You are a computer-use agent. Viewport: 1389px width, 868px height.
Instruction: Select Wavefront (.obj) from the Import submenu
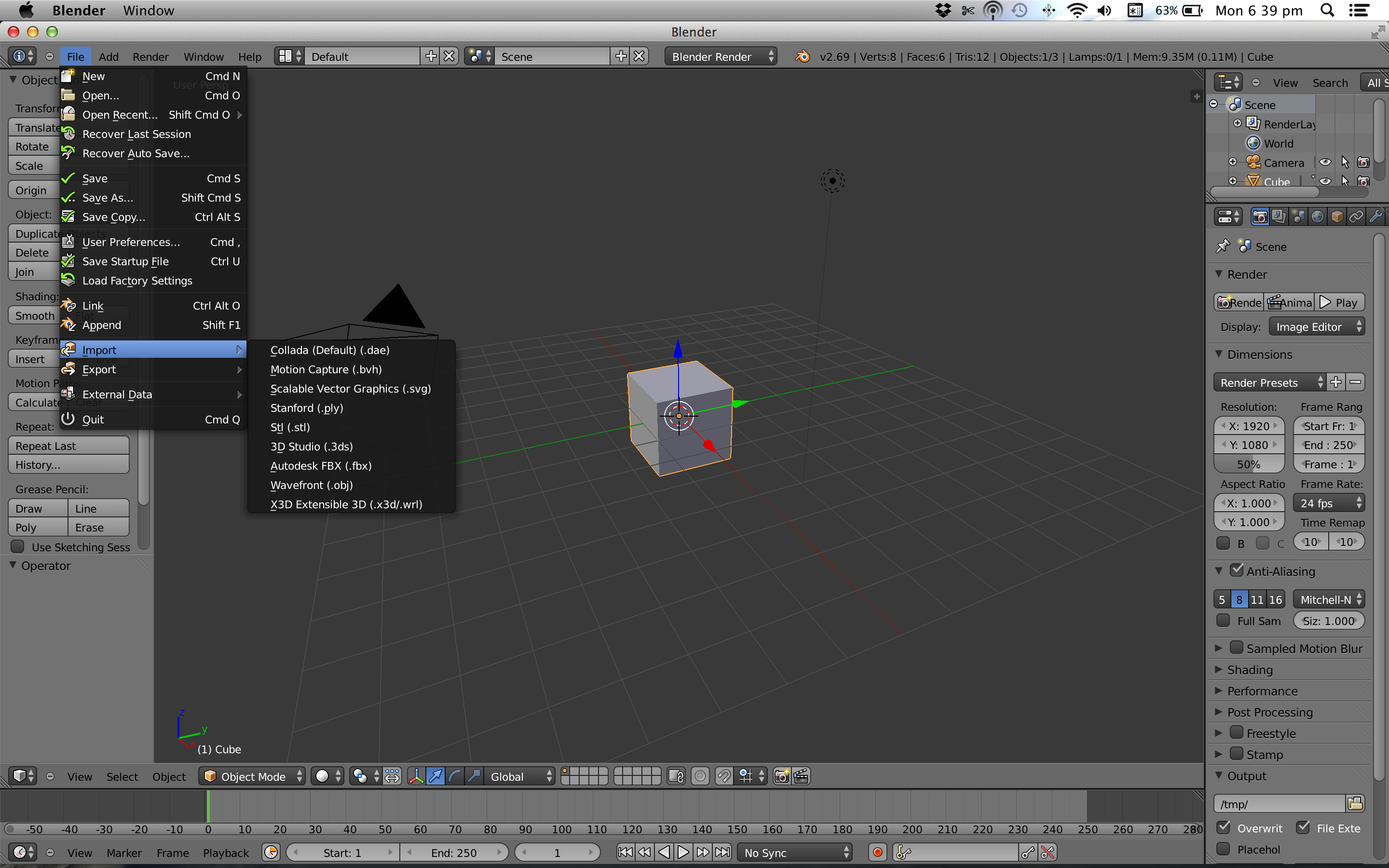click(312, 485)
